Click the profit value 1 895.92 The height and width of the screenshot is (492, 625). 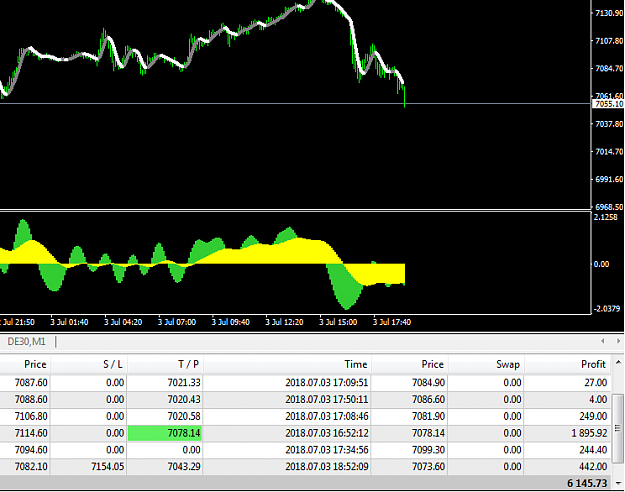click(x=589, y=433)
